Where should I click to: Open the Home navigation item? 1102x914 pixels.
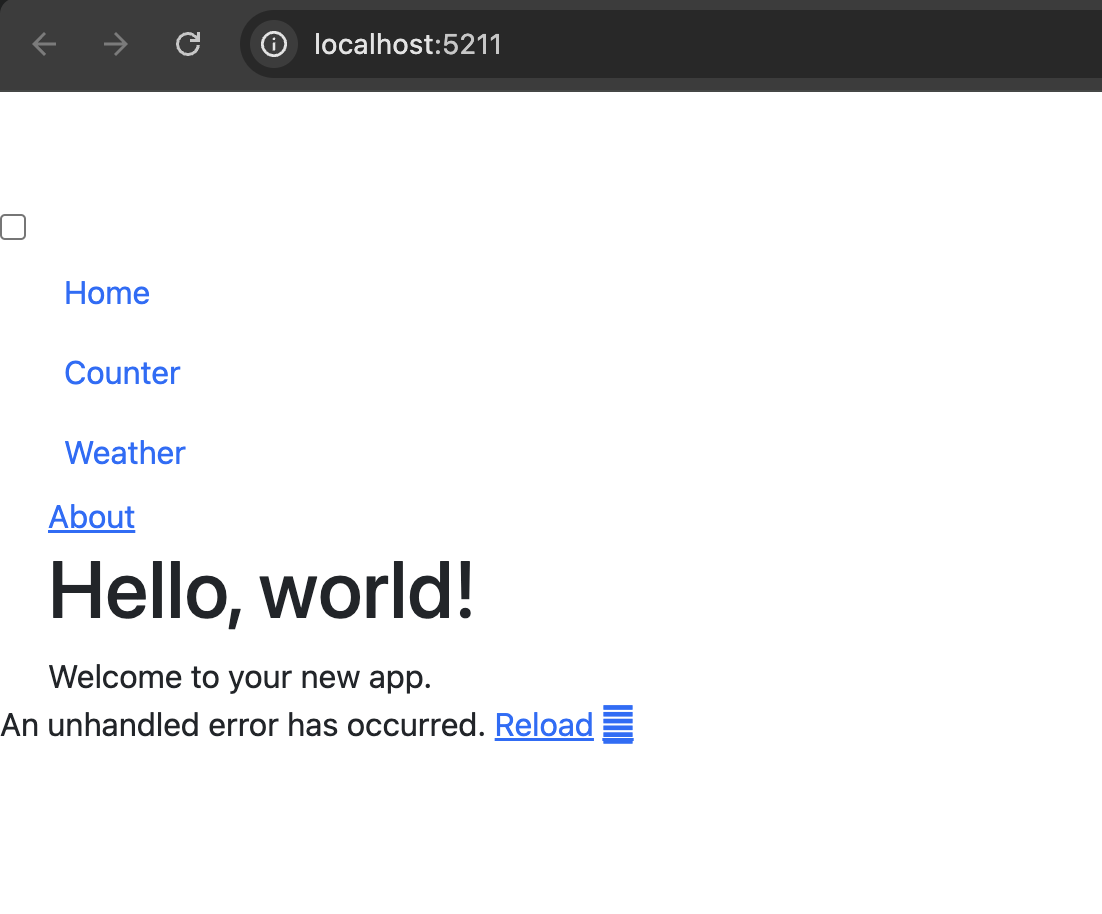pos(107,293)
